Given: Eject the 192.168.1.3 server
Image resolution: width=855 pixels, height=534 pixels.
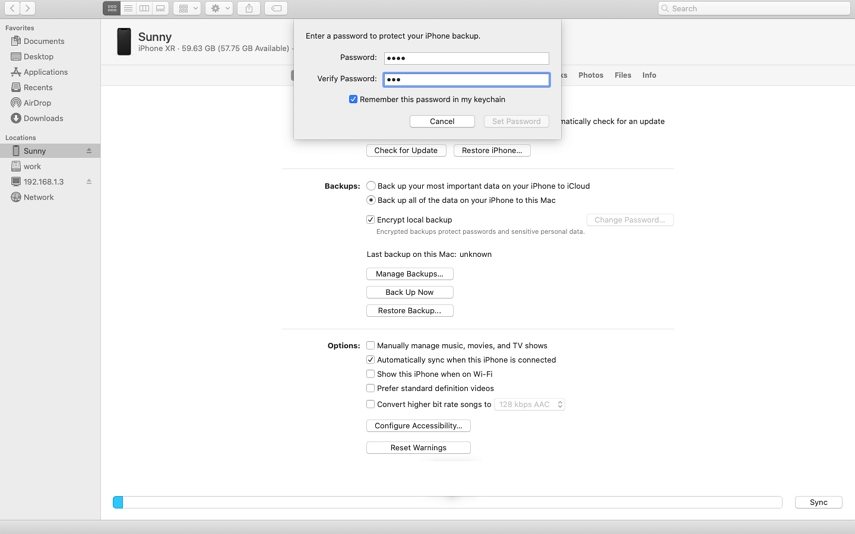Looking at the screenshot, I should pos(89,182).
